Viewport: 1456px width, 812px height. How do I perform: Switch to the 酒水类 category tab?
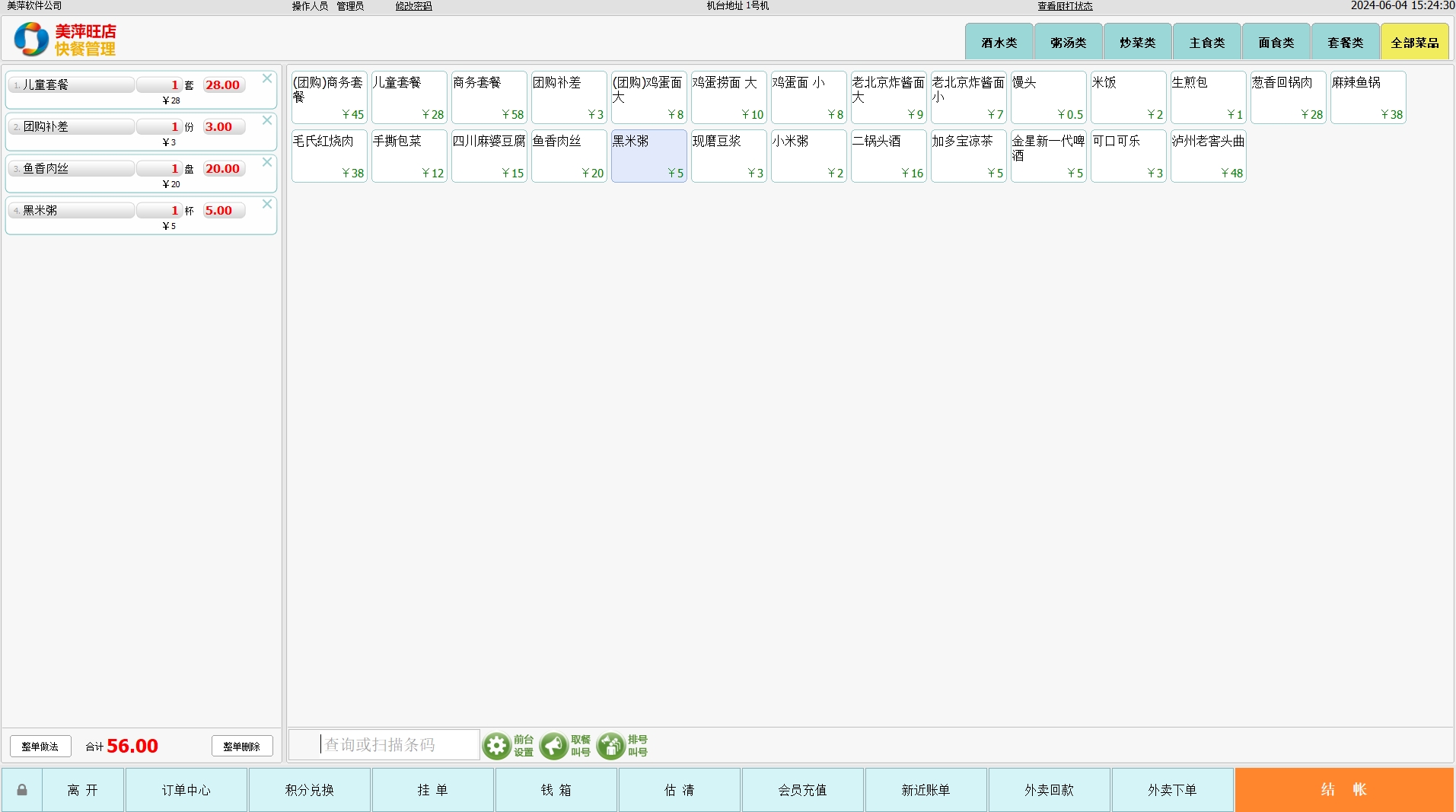point(999,43)
